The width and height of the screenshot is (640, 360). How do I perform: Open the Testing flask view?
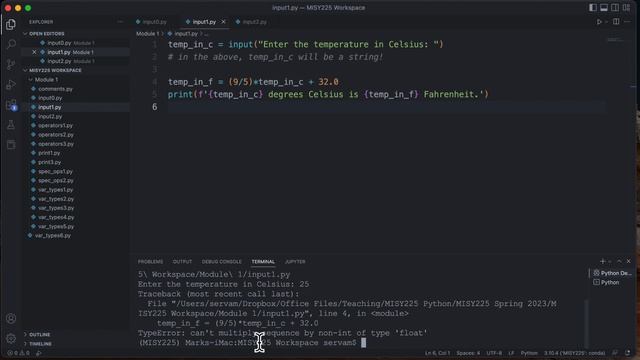point(11,125)
